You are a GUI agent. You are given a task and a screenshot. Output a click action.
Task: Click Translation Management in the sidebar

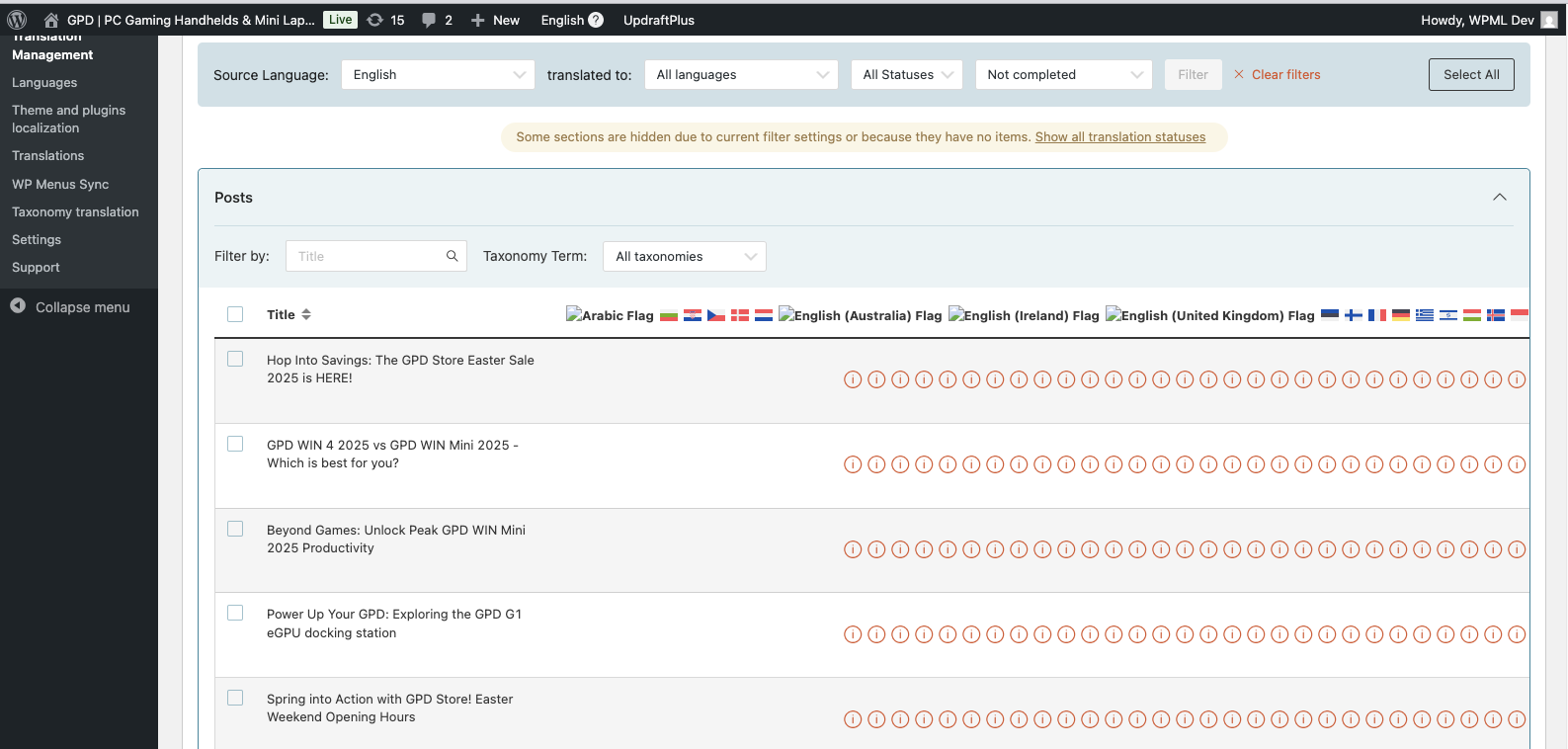click(x=52, y=48)
